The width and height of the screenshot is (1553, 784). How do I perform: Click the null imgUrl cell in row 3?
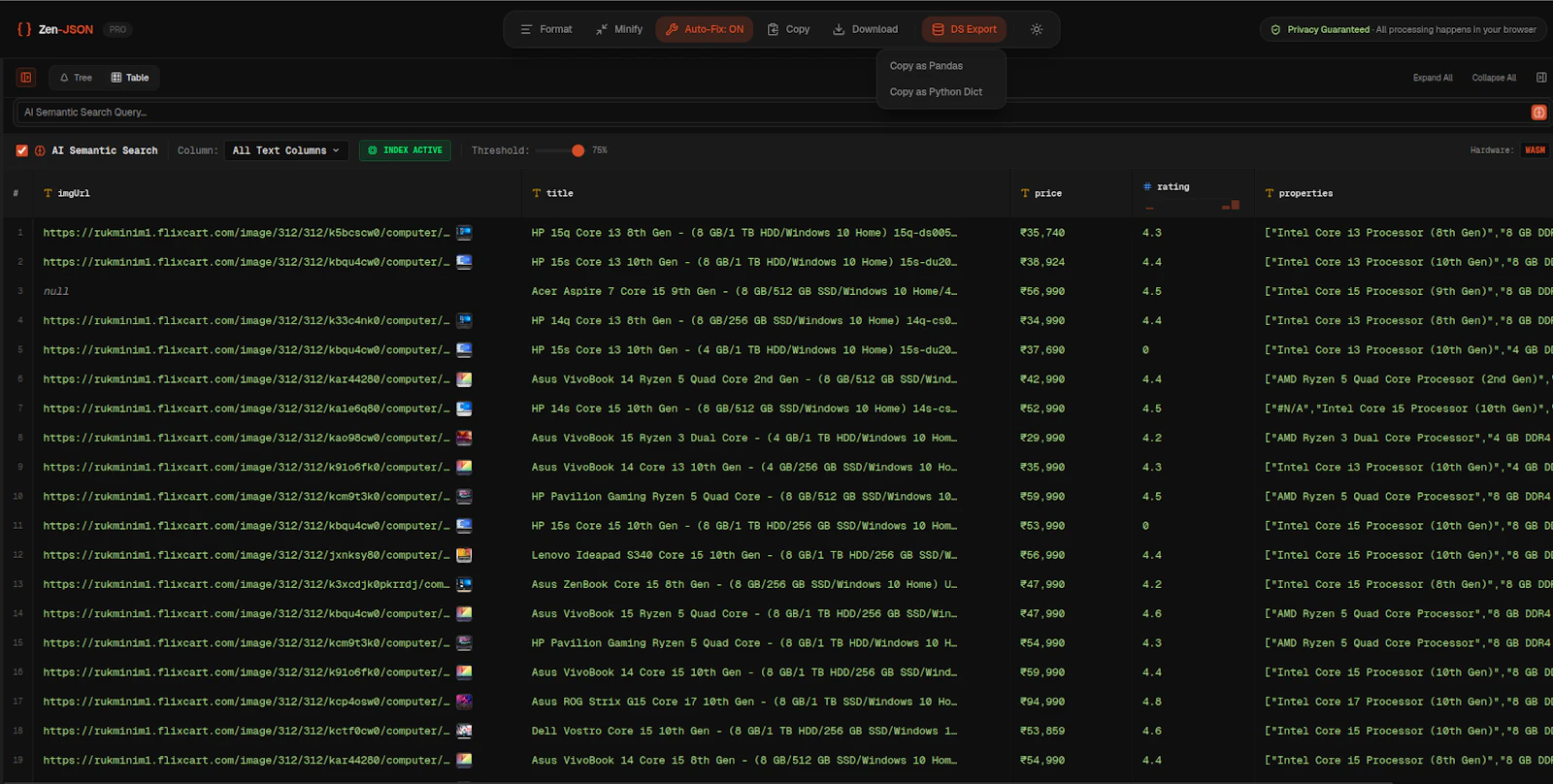(56, 291)
